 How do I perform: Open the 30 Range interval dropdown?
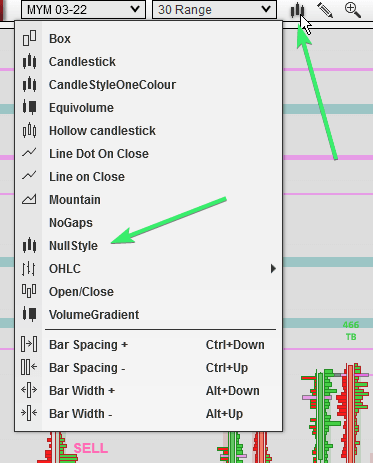pos(214,9)
